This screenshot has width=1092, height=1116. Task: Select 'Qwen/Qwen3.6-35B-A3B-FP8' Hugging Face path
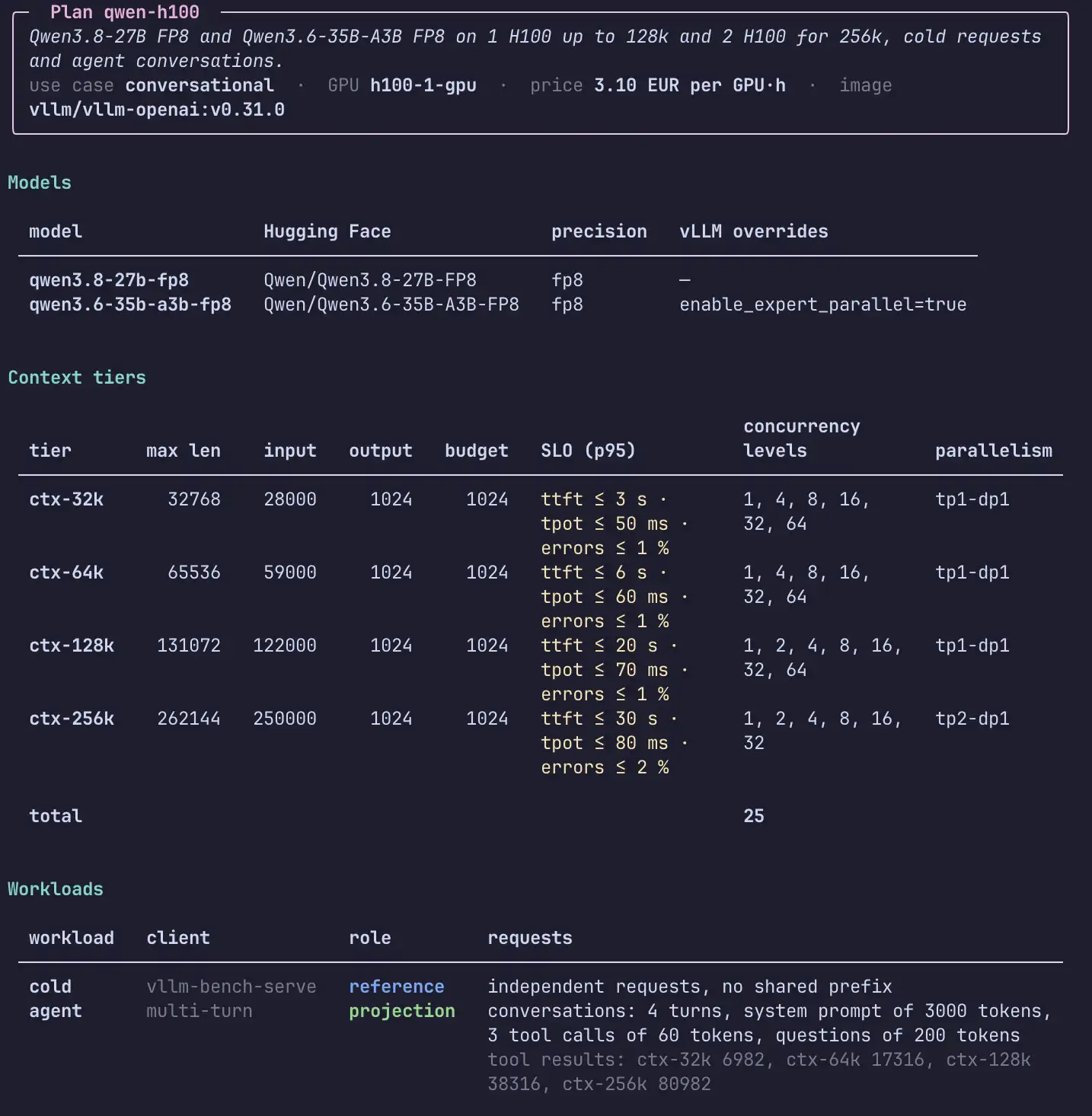[x=391, y=305]
